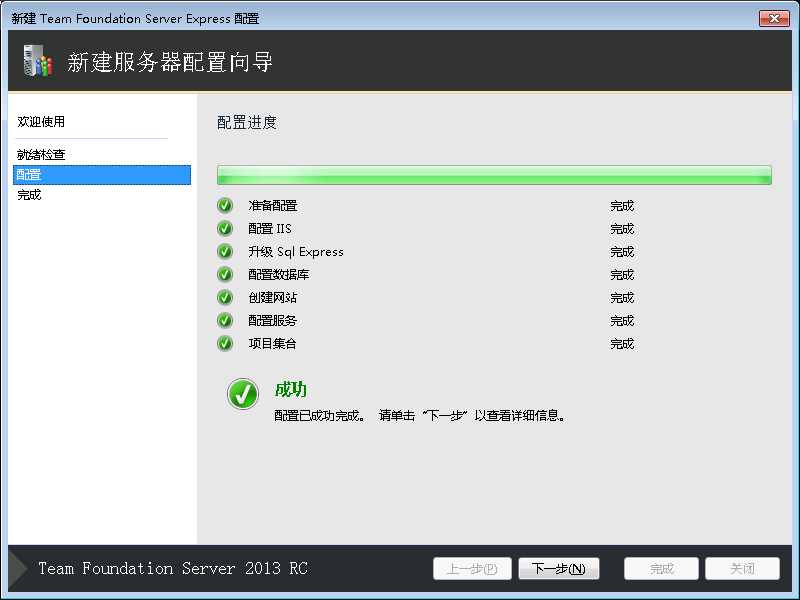800x600 pixels.
Task: Click the 完成 status of 配置 IIS row
Action: [622, 229]
